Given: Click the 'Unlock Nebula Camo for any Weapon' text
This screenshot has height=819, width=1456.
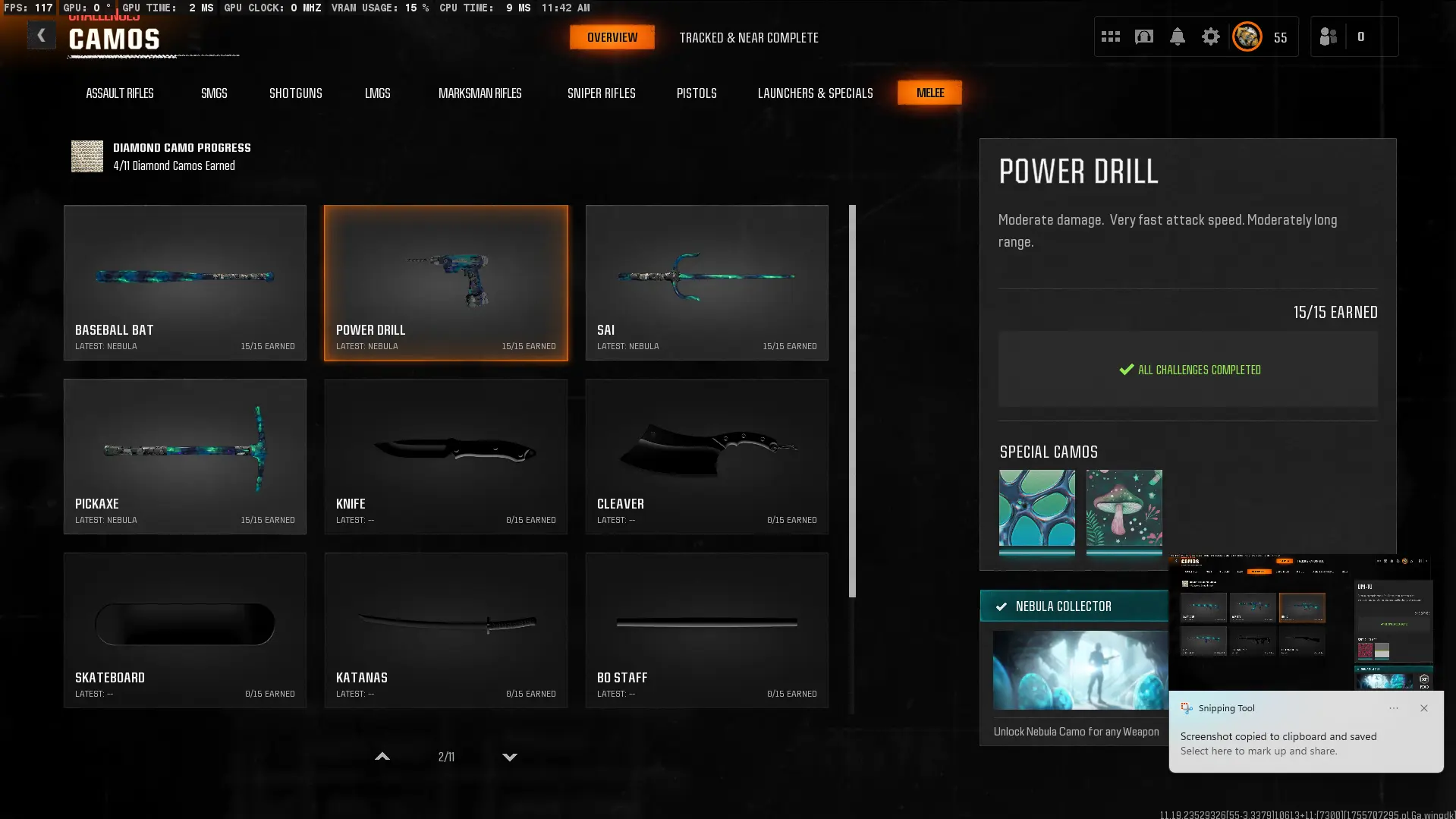Looking at the screenshot, I should [x=1077, y=732].
